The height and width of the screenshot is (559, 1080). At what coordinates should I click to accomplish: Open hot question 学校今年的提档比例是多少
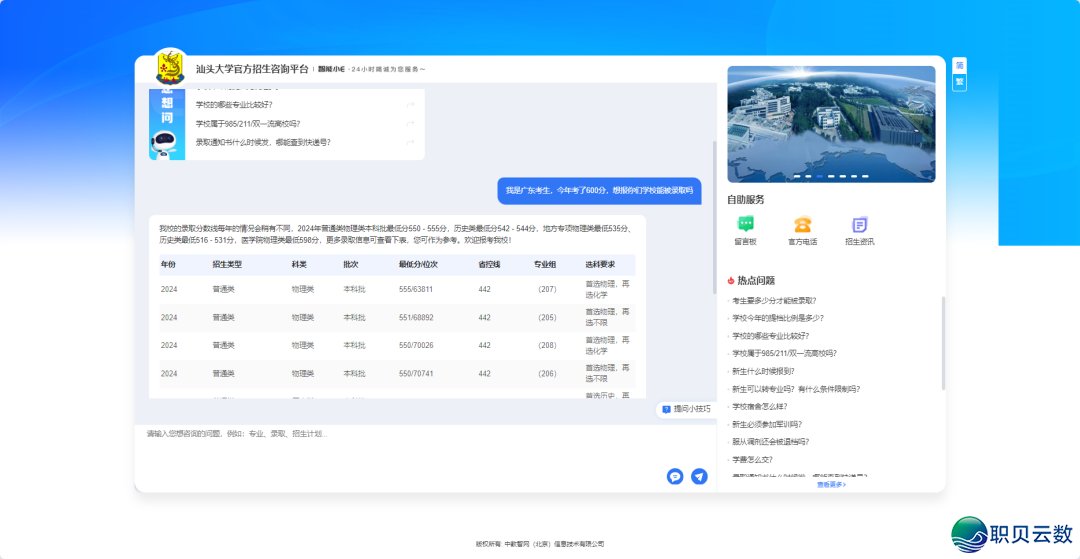tap(778, 318)
